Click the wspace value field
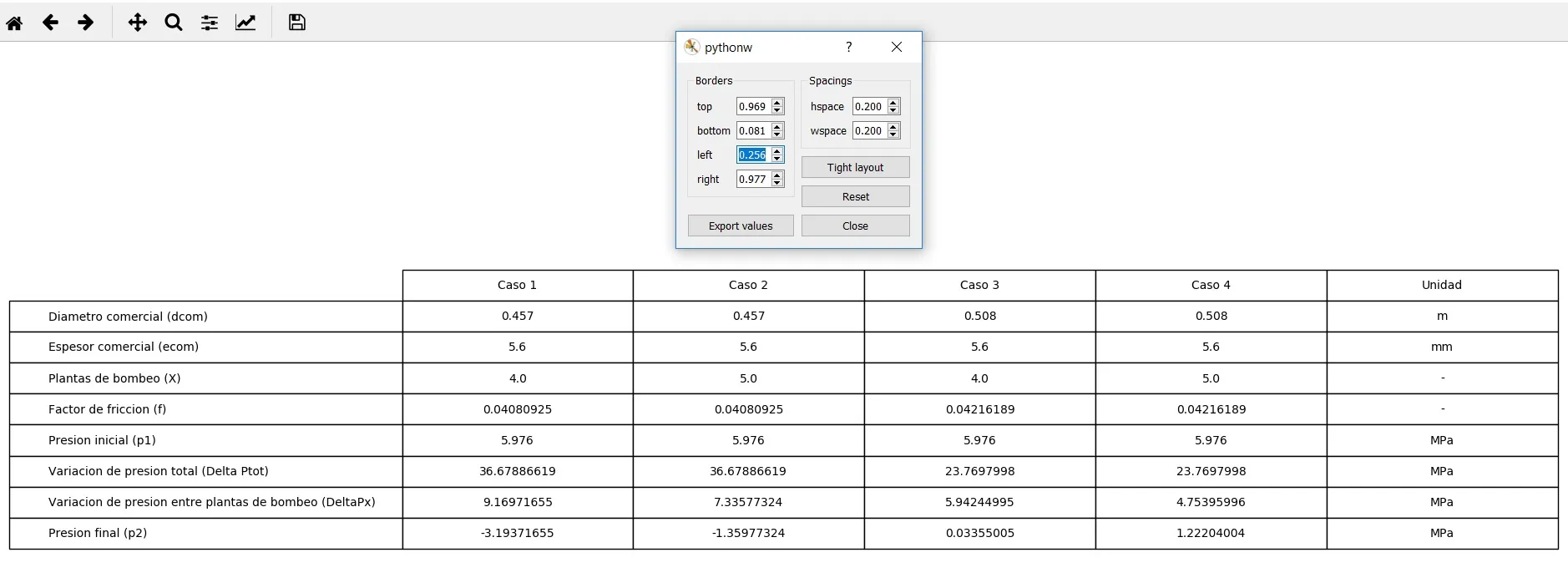The image size is (1568, 583). pos(869,130)
